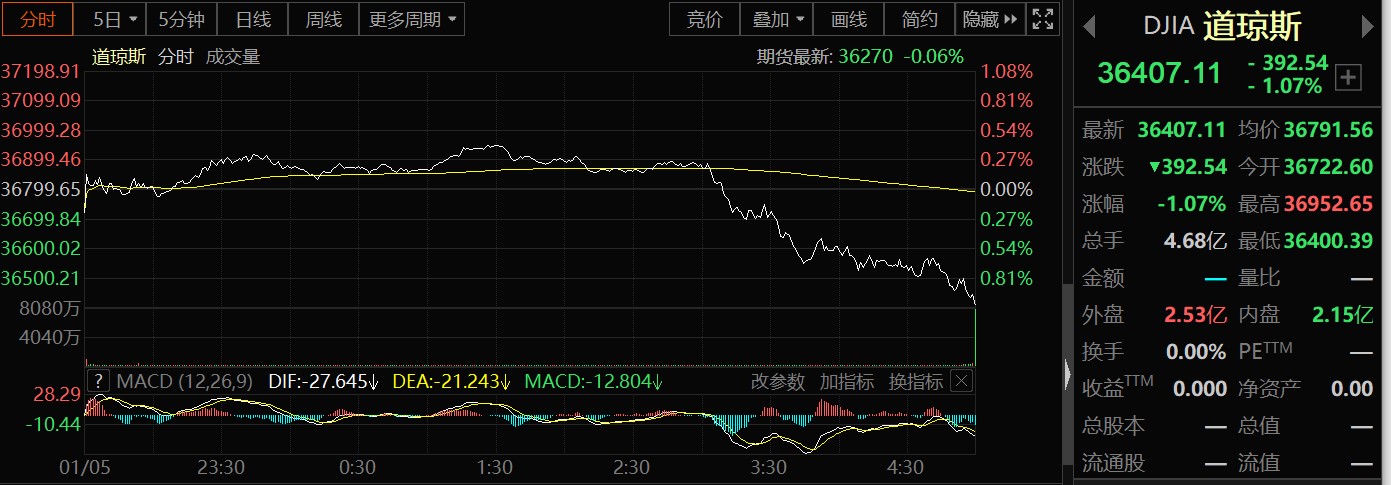Click 加指标 to add an indicator
Image resolution: width=1391 pixels, height=485 pixels.
846,381
